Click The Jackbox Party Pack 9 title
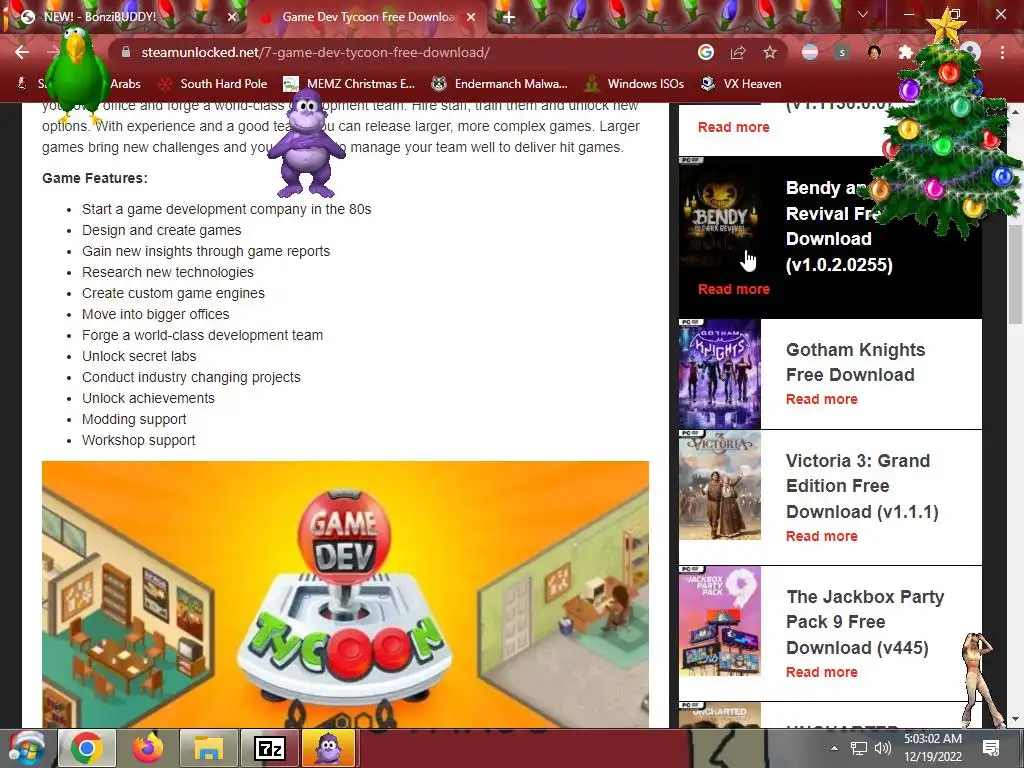The width and height of the screenshot is (1024, 768). coord(865,622)
